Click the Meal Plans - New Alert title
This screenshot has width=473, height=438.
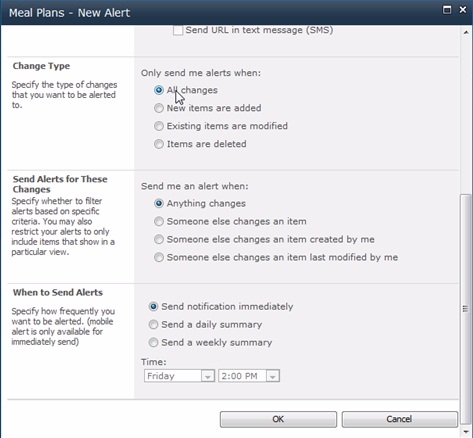click(x=69, y=13)
